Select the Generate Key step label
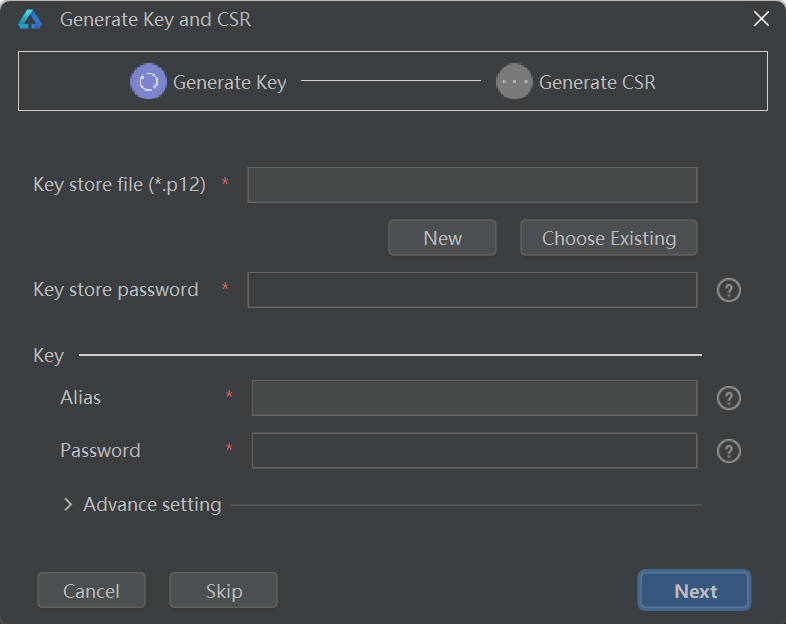 point(229,83)
